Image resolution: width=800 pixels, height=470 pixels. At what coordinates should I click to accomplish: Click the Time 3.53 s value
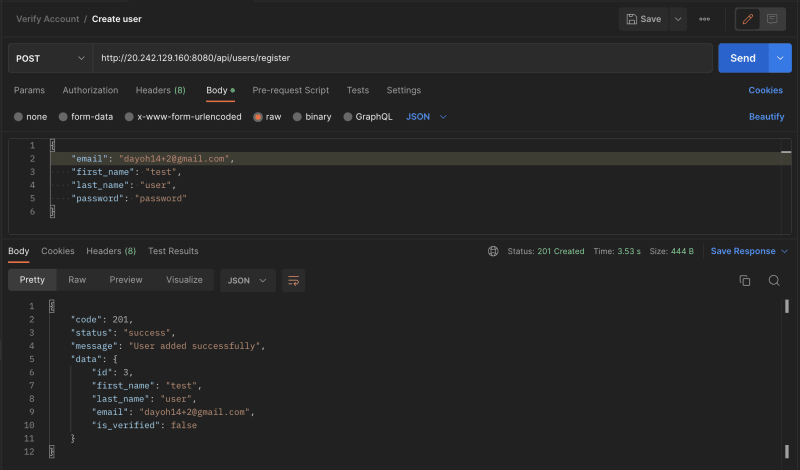coord(629,251)
